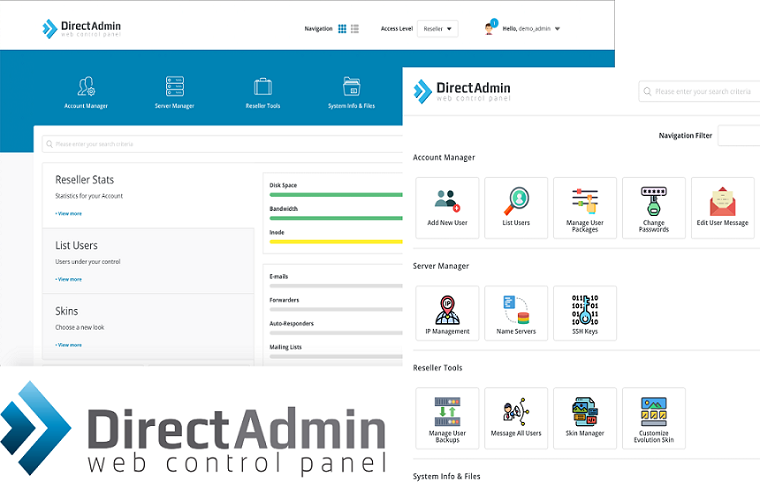
Task: Click the Bandwidth usage bar
Action: pyautogui.click(x=336, y=218)
